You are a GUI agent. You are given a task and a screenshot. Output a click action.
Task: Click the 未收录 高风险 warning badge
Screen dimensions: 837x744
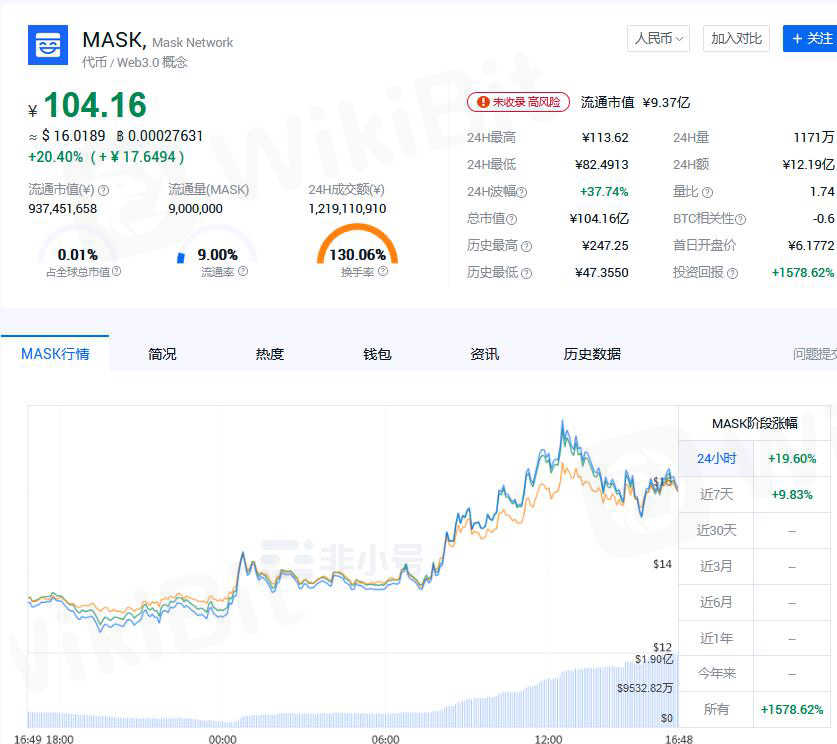(x=519, y=102)
